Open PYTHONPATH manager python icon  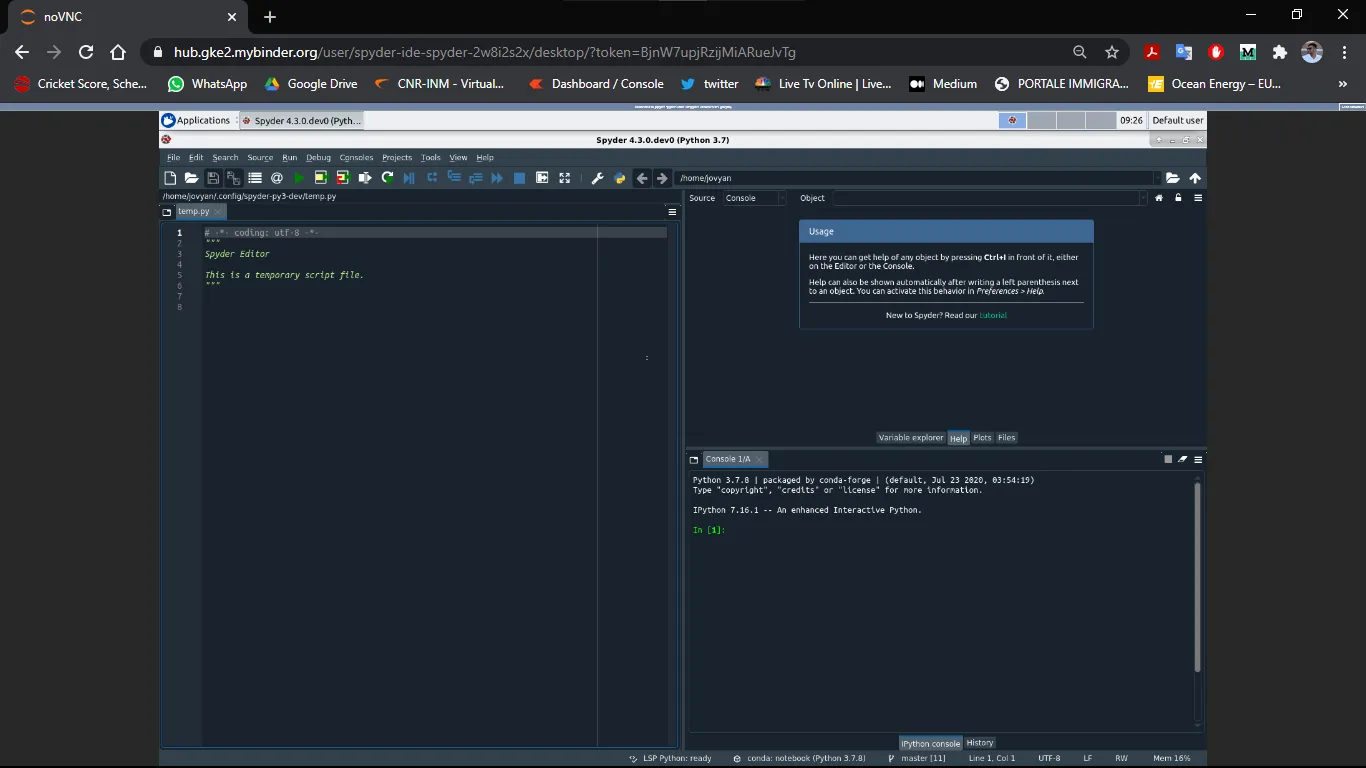click(x=620, y=178)
